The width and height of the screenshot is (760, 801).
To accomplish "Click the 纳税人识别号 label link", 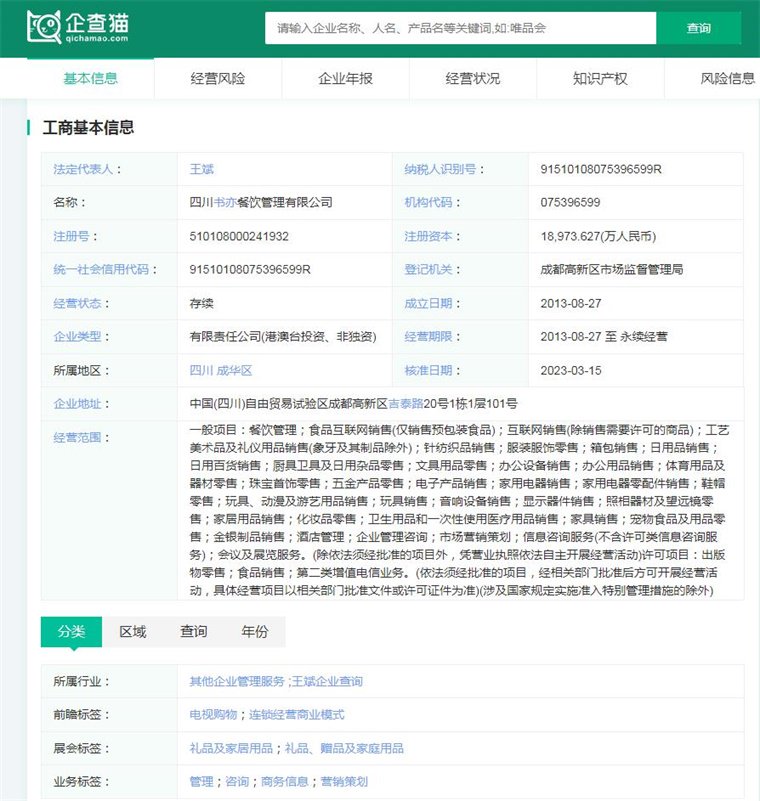I will (x=440, y=169).
